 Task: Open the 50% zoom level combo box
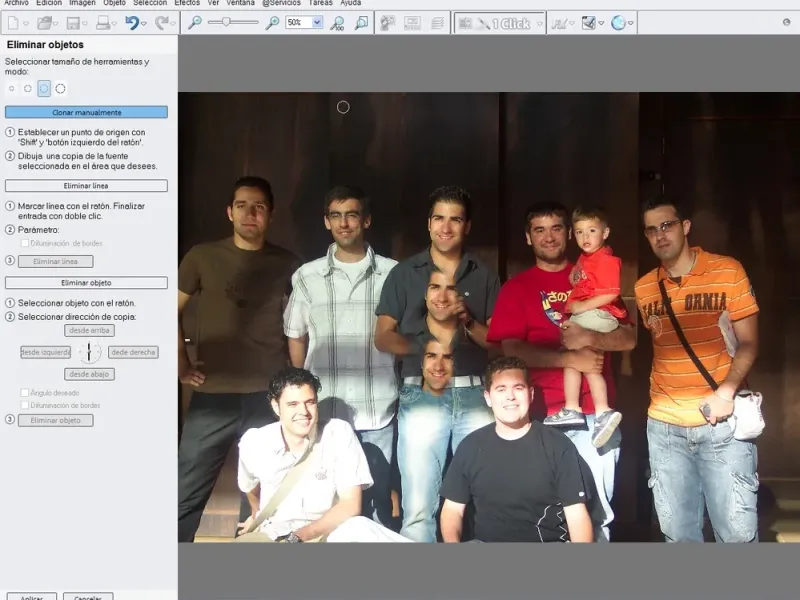pyautogui.click(x=304, y=22)
